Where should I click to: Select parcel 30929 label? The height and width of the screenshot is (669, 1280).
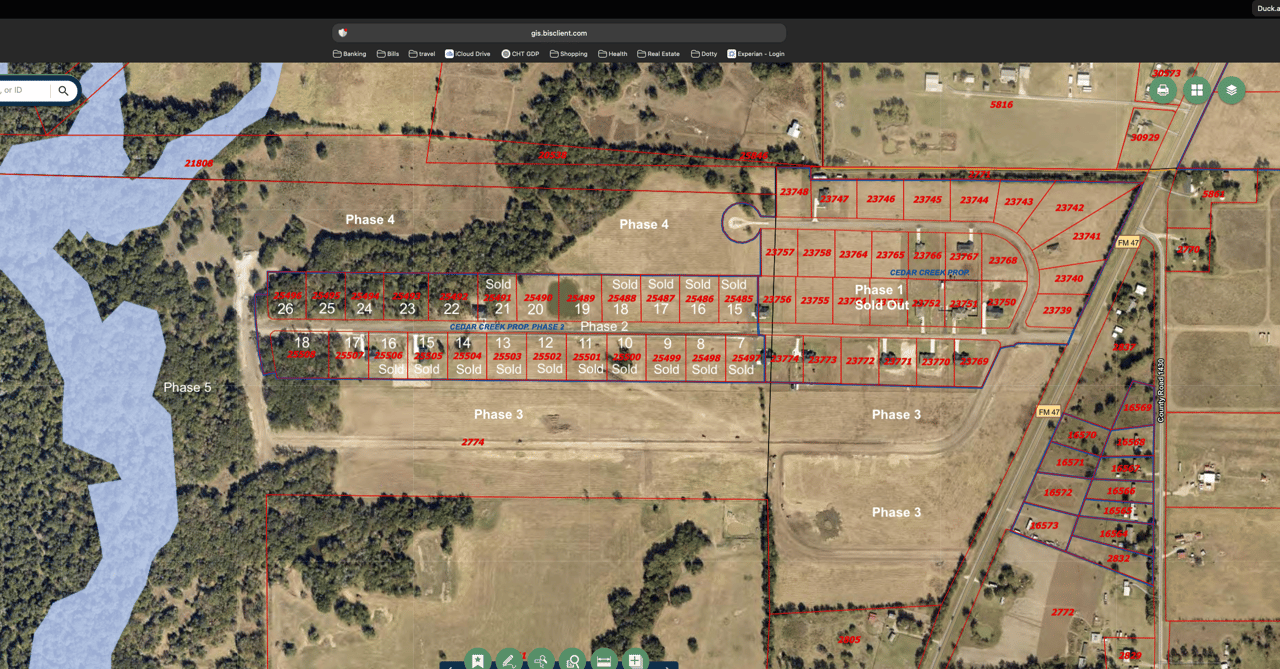click(1145, 137)
